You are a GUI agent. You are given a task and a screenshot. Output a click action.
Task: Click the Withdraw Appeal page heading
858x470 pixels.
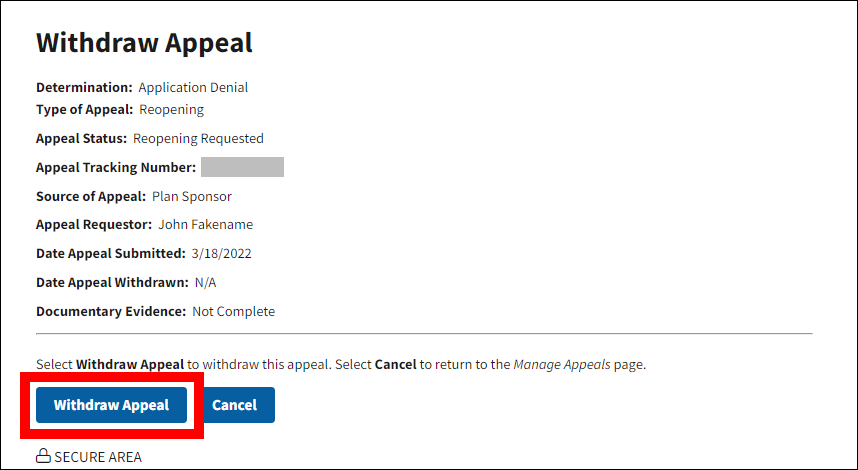[x=144, y=43]
